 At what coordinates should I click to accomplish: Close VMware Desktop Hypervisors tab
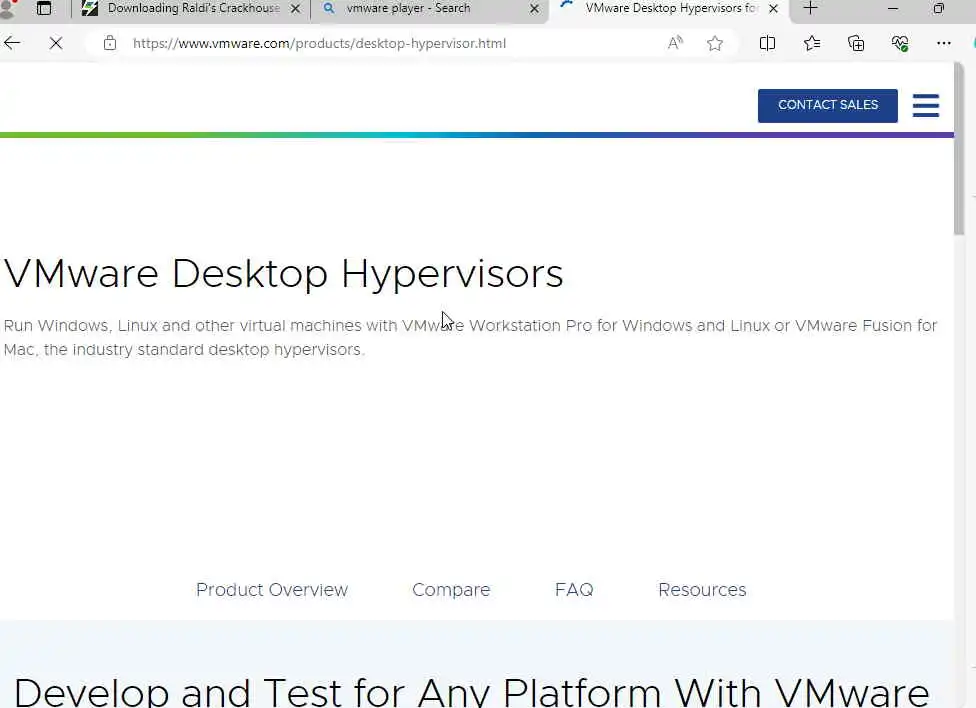[773, 9]
